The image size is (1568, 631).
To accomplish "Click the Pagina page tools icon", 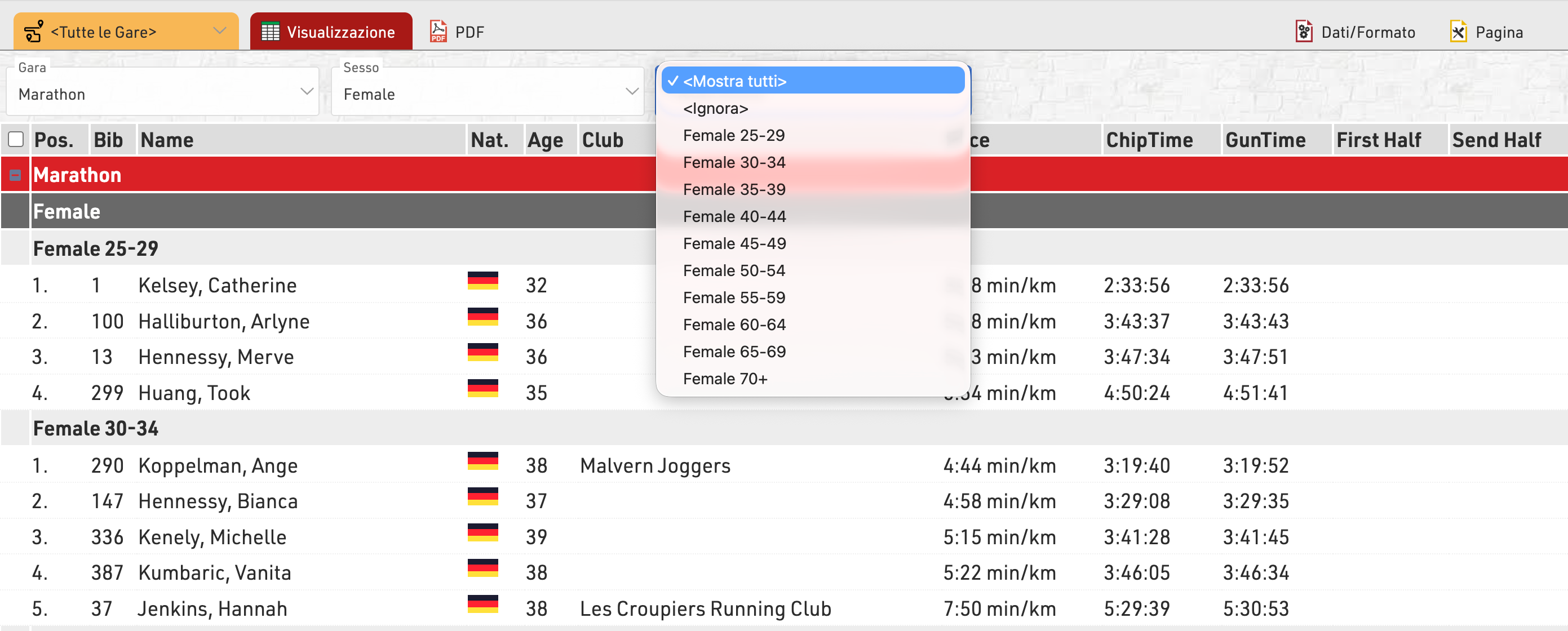I will point(1458,32).
